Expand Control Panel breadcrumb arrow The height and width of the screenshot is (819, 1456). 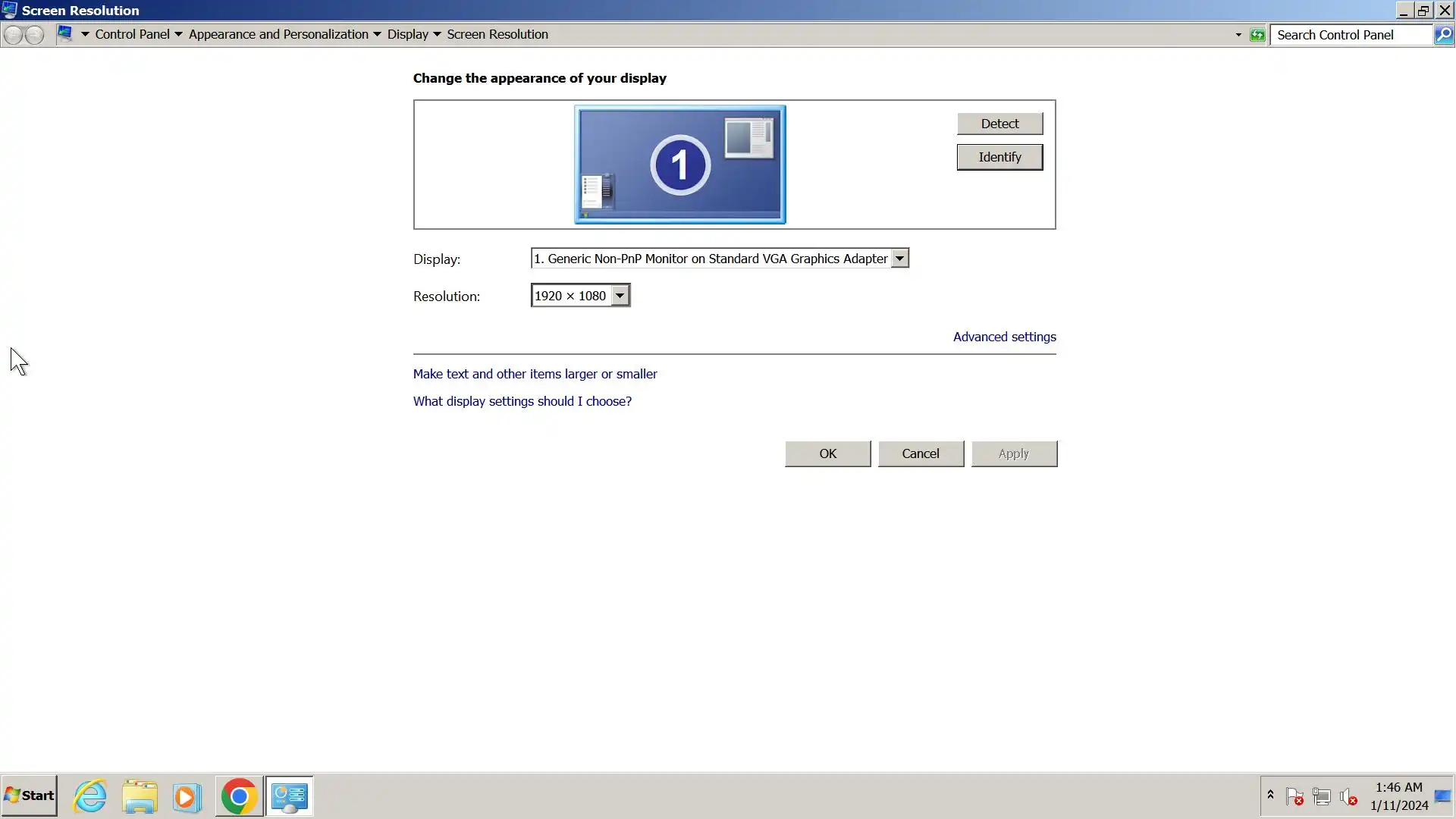pyautogui.click(x=178, y=35)
